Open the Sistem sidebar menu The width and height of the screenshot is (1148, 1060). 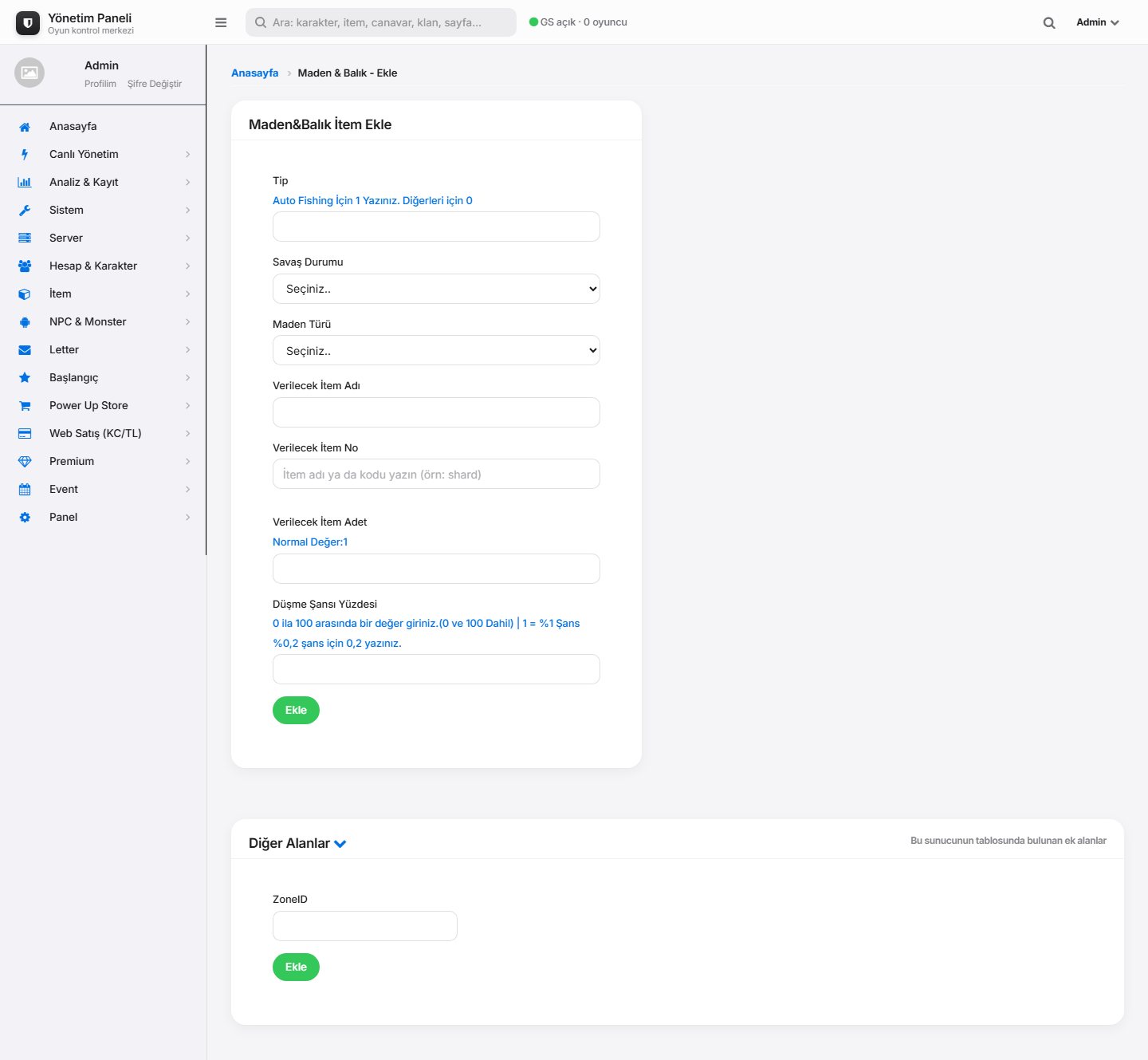[104, 211]
